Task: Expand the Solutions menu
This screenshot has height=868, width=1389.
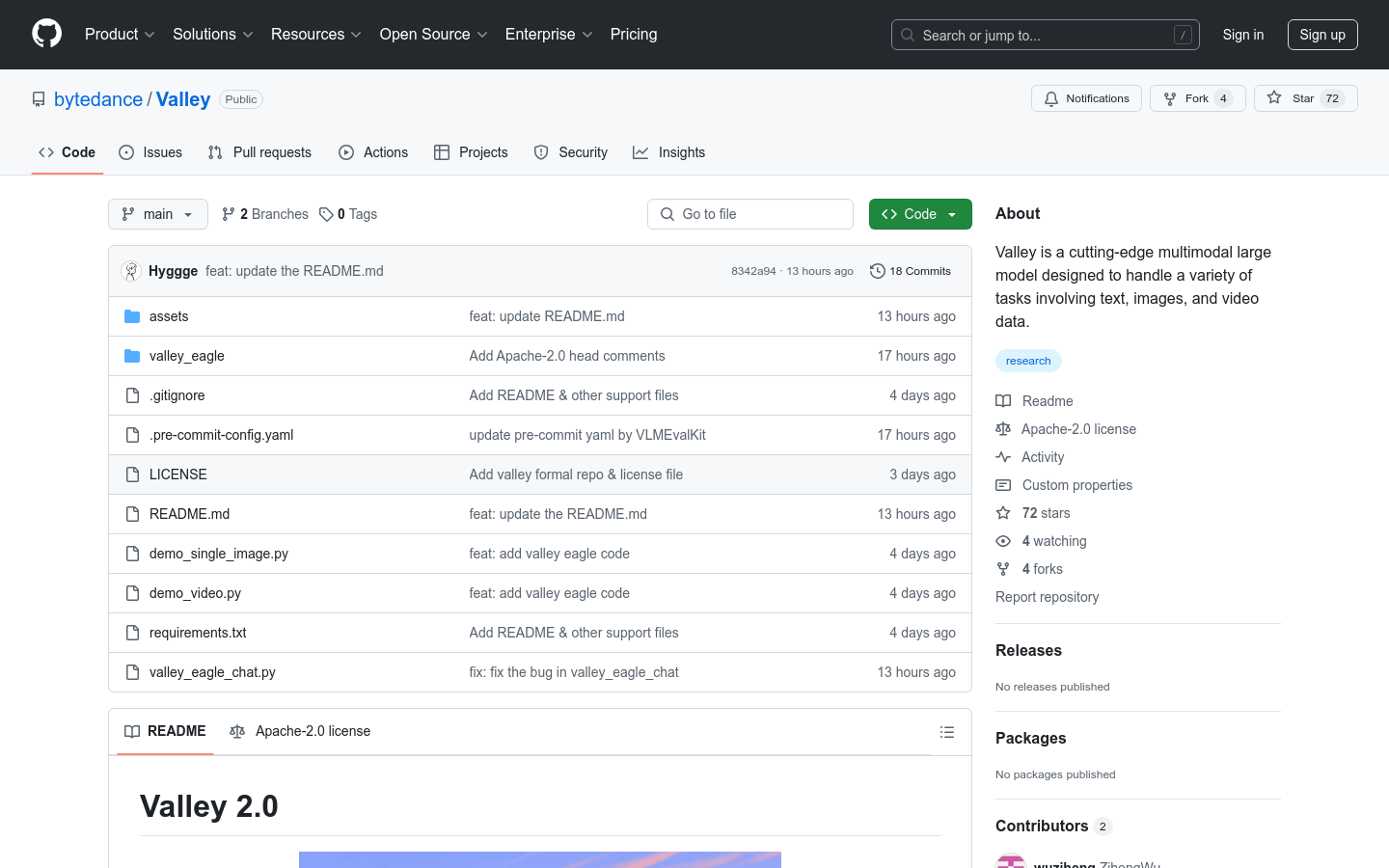Action: tap(213, 34)
